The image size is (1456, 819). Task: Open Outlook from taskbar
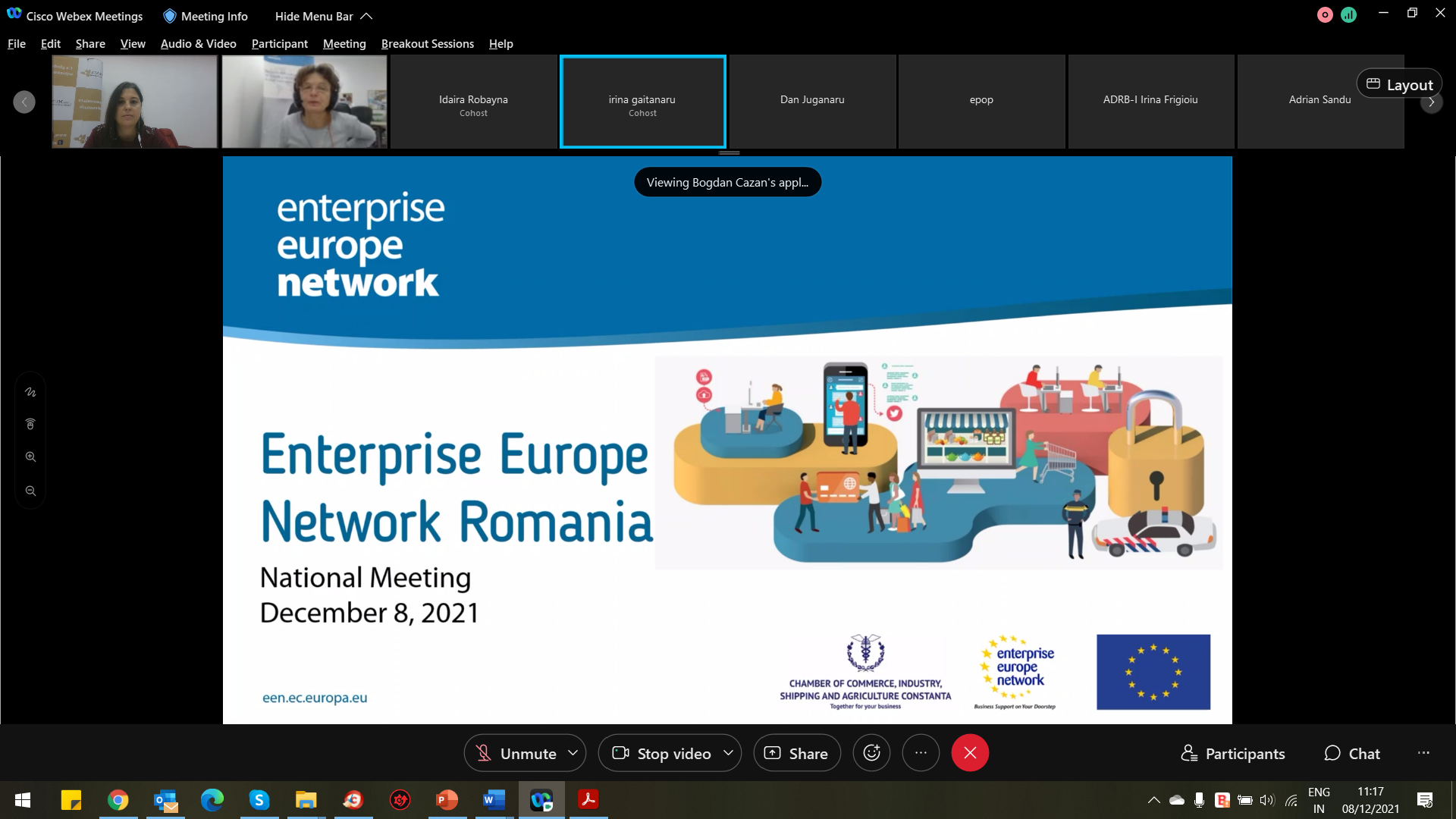(165, 800)
